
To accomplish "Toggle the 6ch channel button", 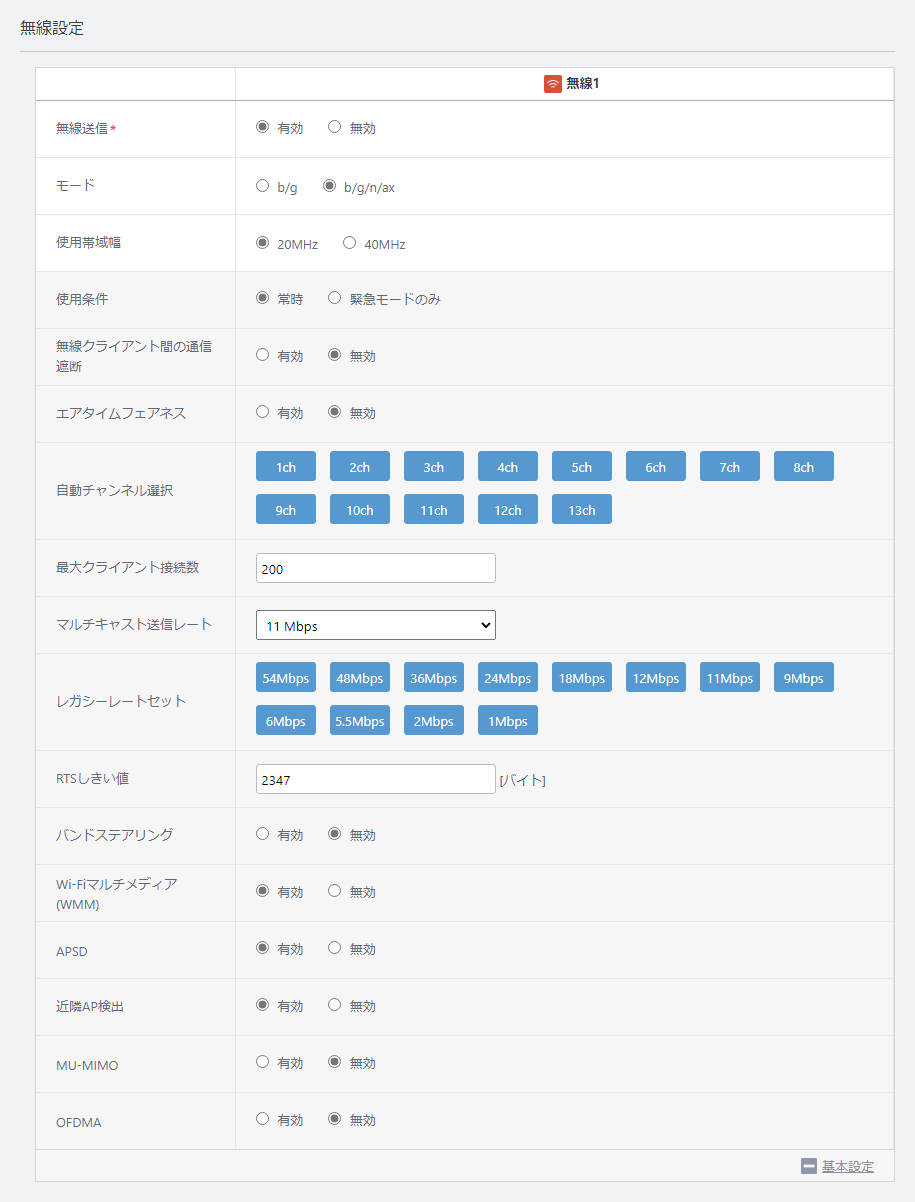I will coord(656,466).
